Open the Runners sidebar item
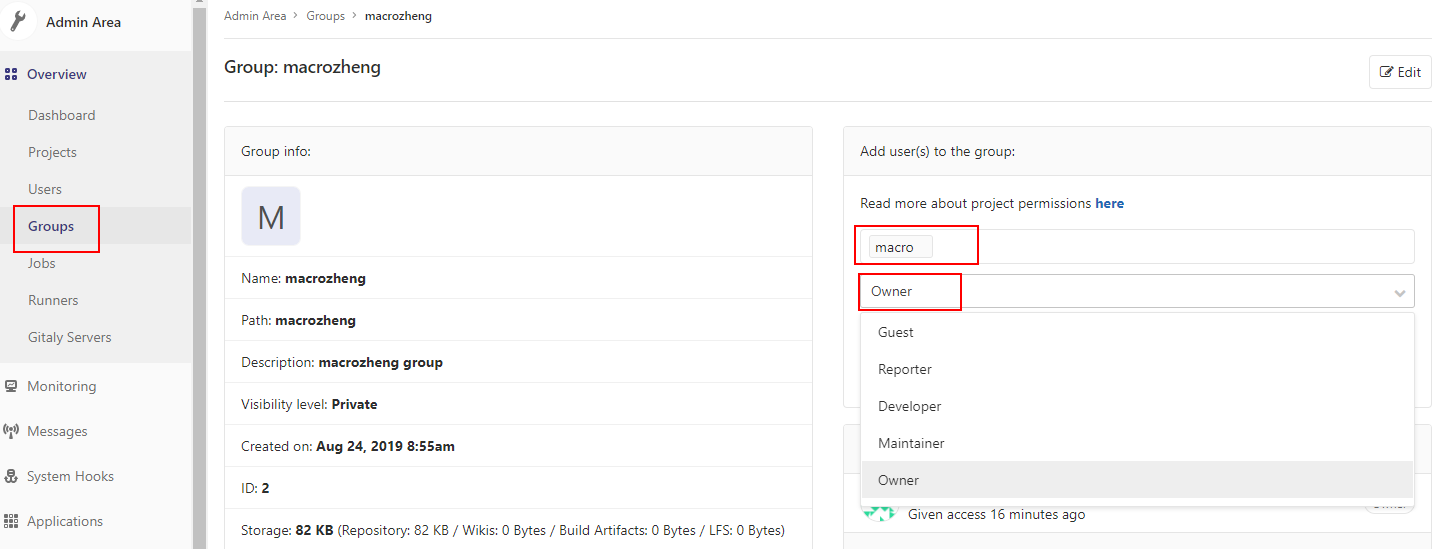This screenshot has width=1444, height=549. (x=53, y=300)
